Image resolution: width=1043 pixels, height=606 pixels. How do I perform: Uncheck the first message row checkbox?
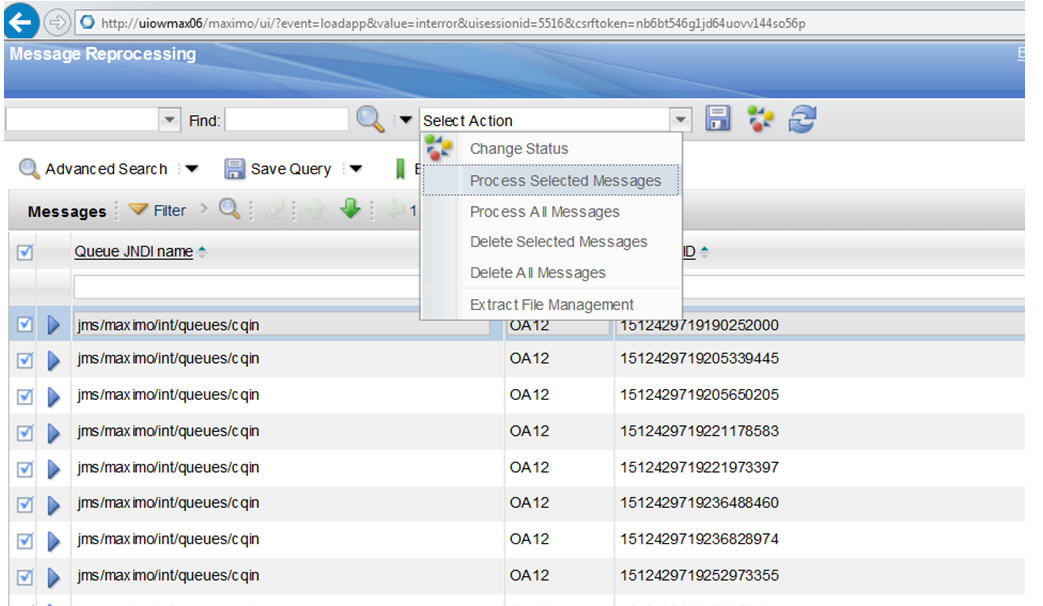click(x=24, y=325)
